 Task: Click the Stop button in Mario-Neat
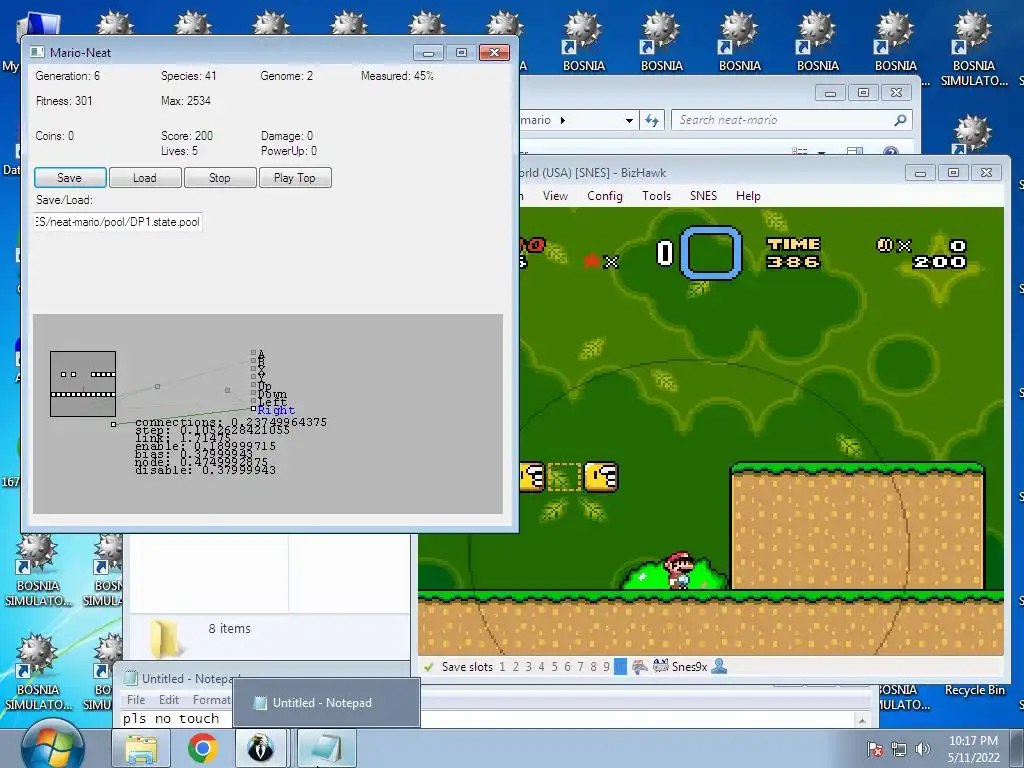220,178
